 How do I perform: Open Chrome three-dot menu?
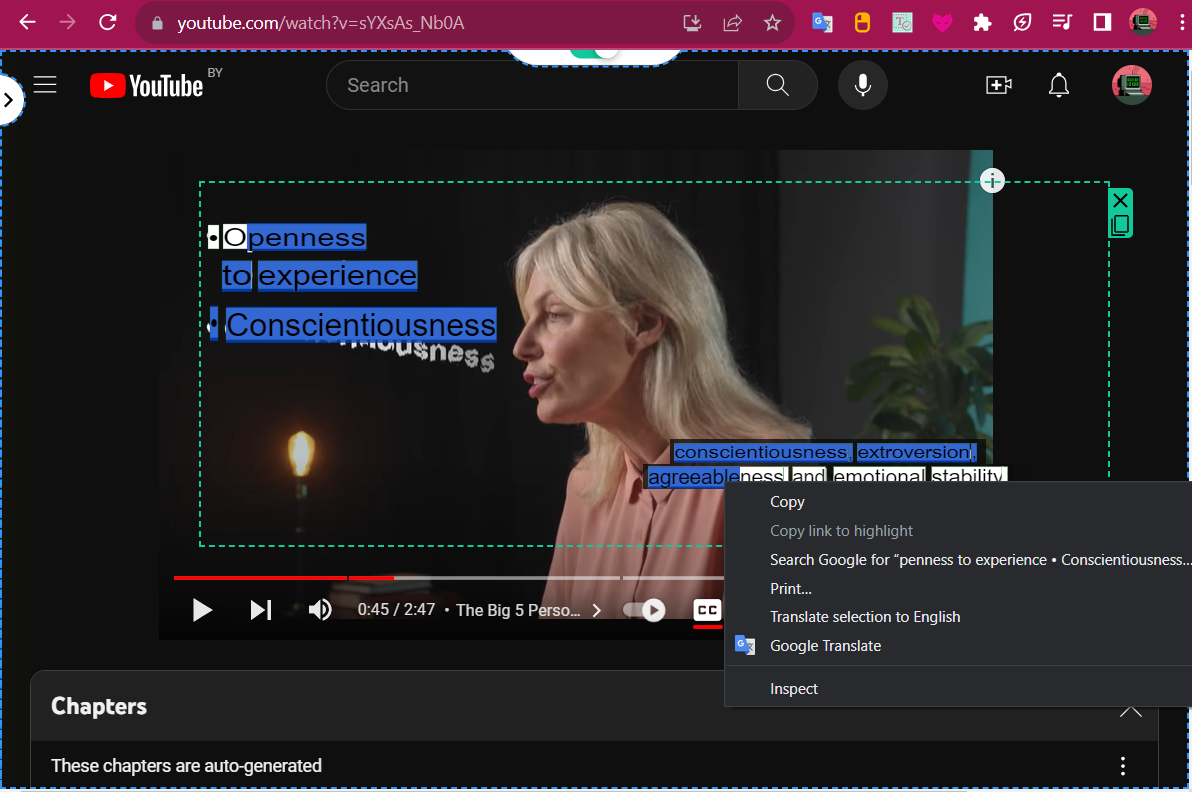click(x=1181, y=23)
